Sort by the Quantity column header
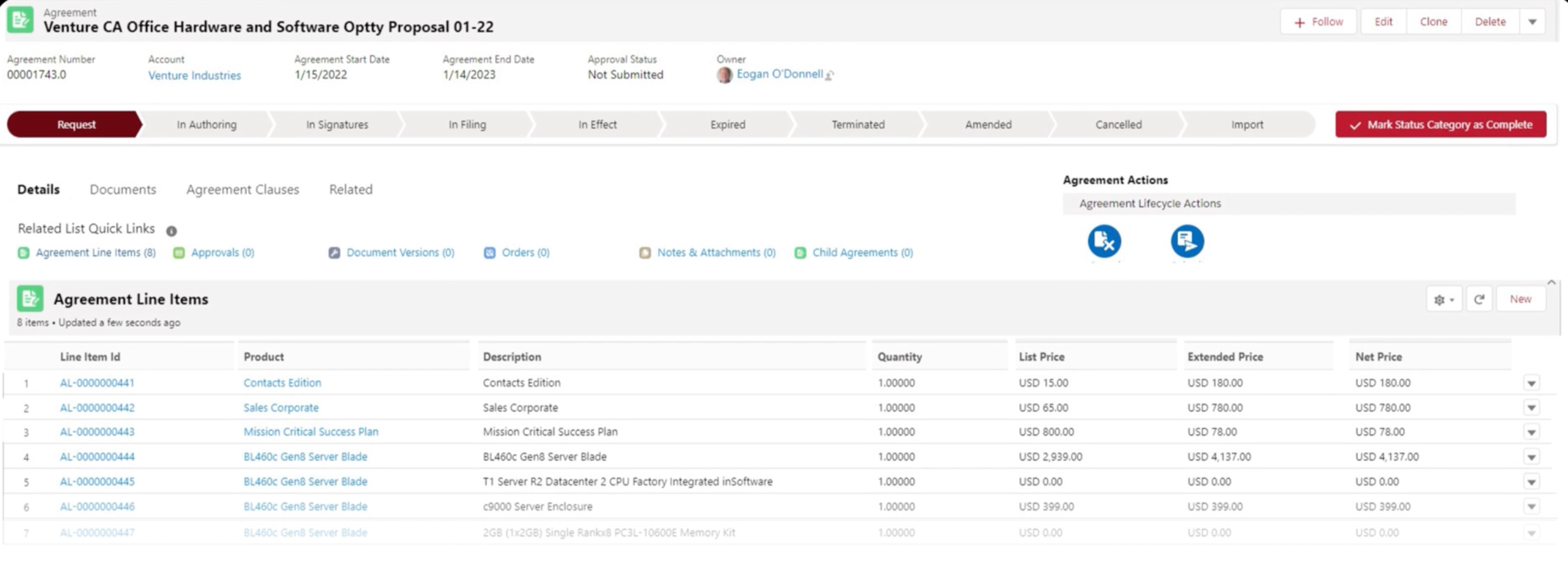Image resolution: width=1568 pixels, height=563 pixels. click(x=899, y=357)
